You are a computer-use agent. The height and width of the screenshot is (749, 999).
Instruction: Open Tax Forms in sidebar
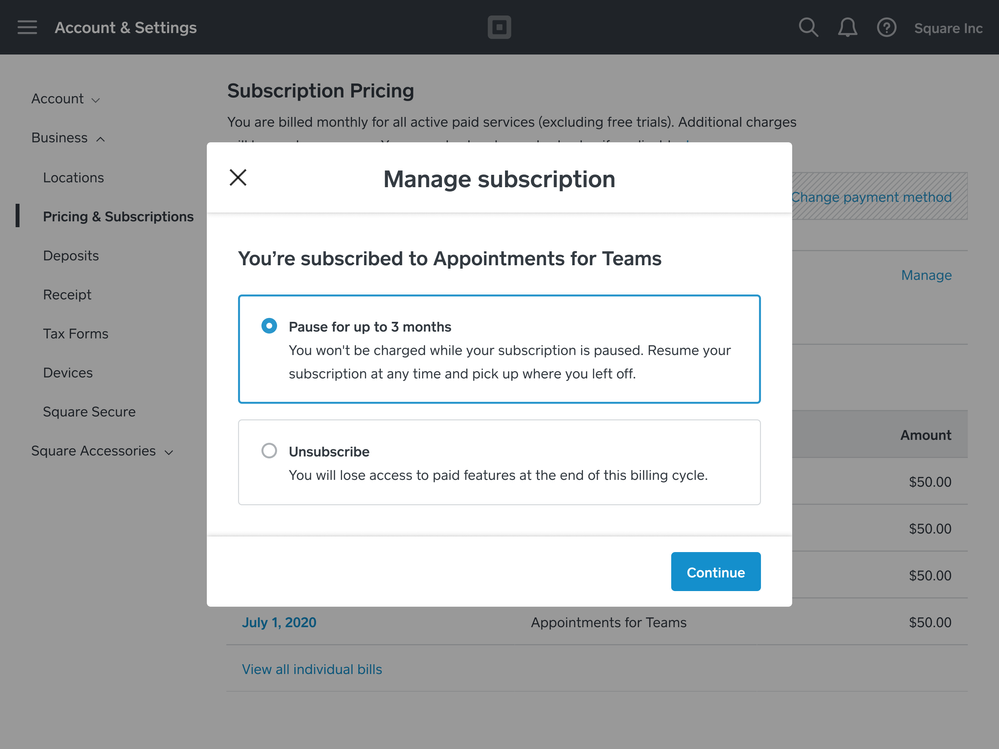pyautogui.click(x=76, y=333)
